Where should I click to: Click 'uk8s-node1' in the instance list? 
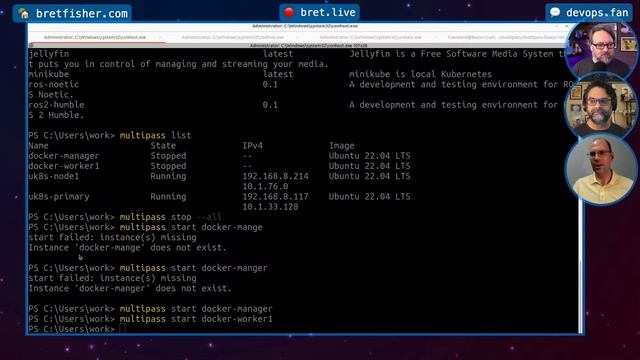tap(53, 176)
